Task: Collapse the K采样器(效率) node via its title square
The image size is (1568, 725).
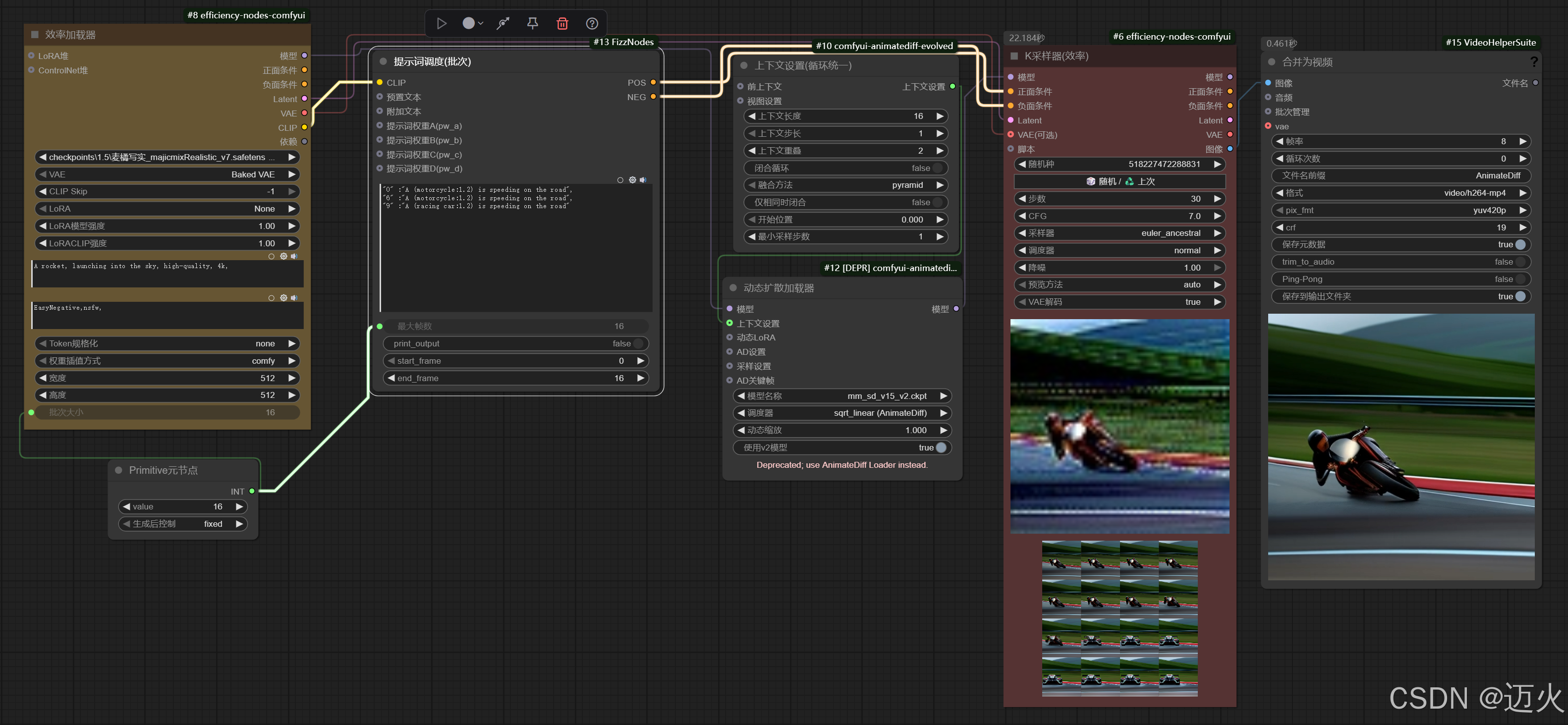Action: point(1014,56)
